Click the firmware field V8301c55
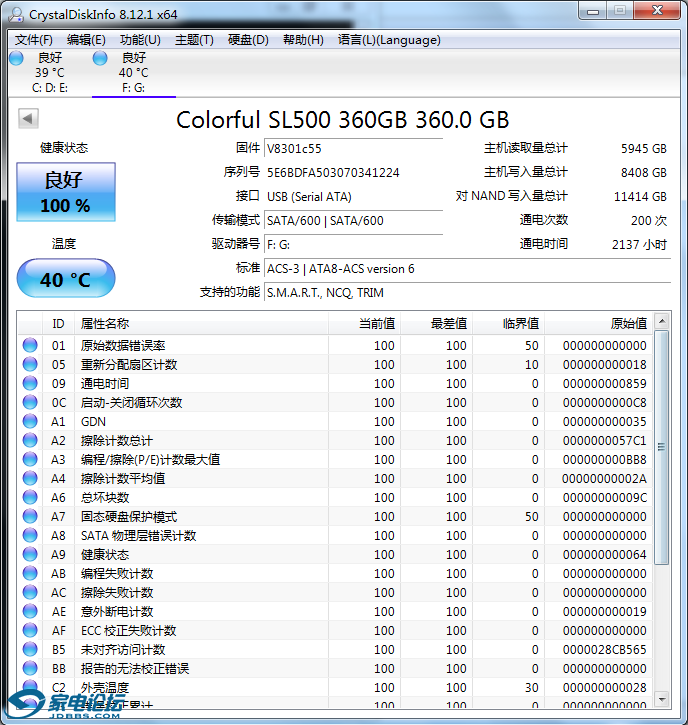 click(353, 148)
